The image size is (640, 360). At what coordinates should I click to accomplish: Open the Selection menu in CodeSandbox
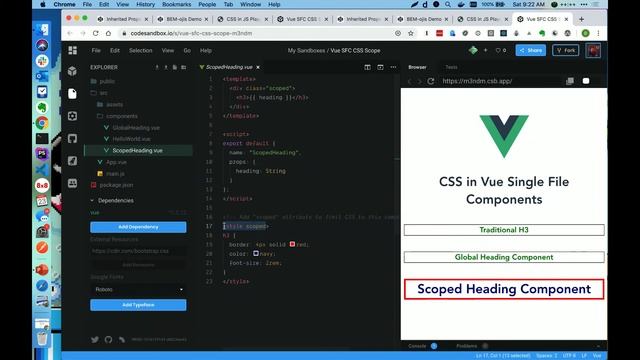click(x=140, y=51)
